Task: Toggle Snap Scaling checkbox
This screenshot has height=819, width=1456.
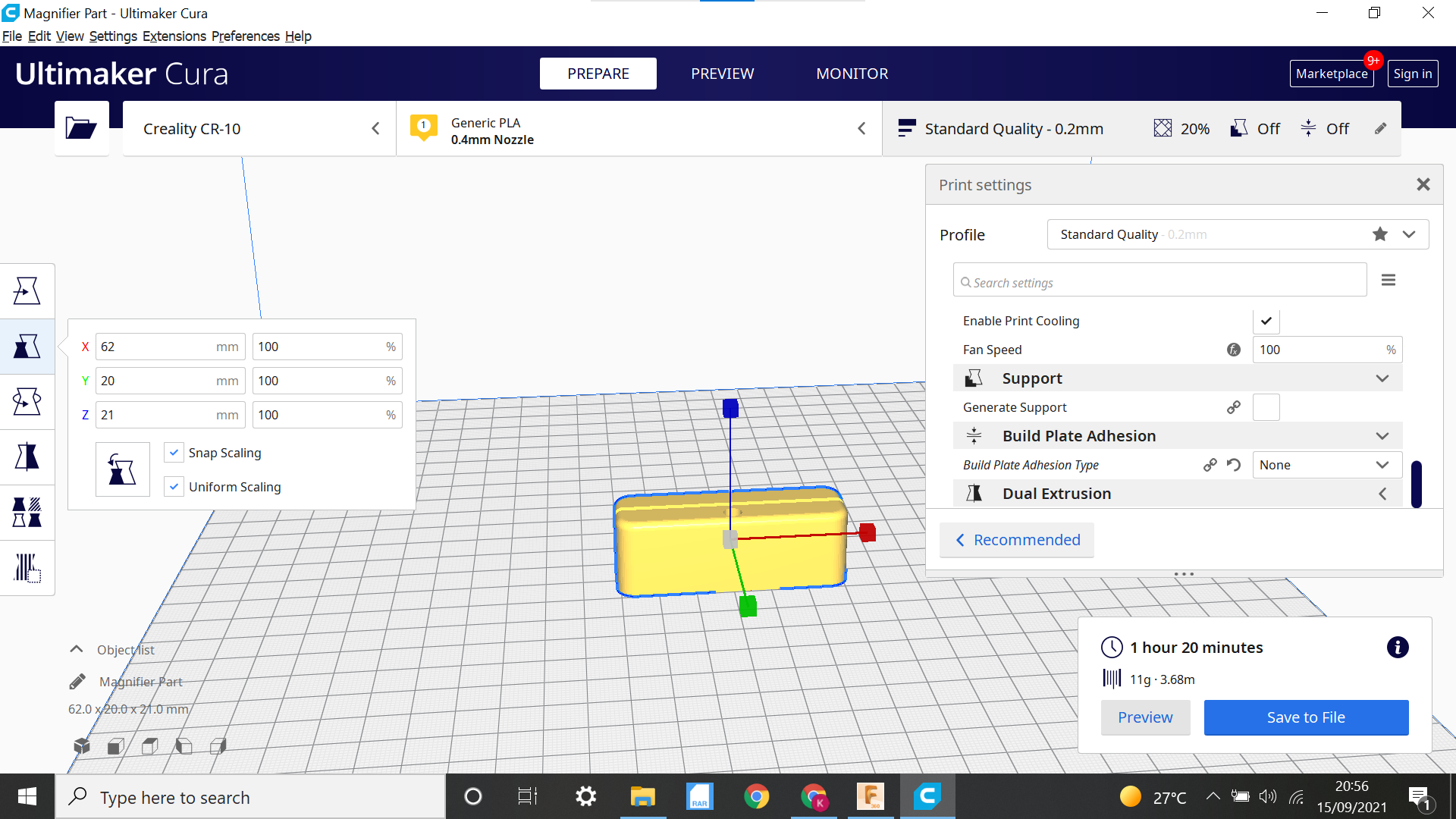Action: pos(174,451)
